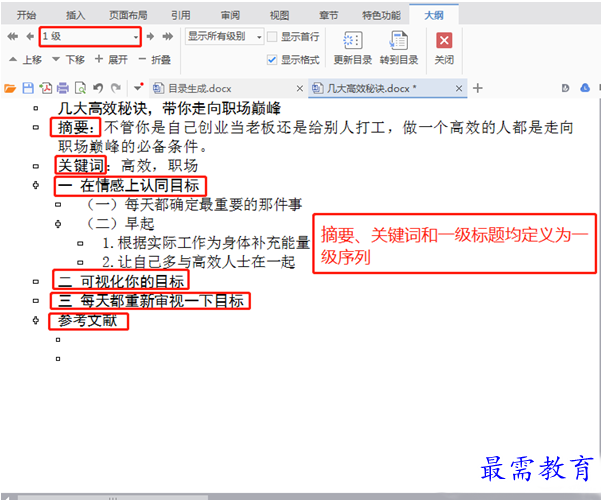Open the 特色功能 ribbon tab
The image size is (602, 500).
[381, 15]
